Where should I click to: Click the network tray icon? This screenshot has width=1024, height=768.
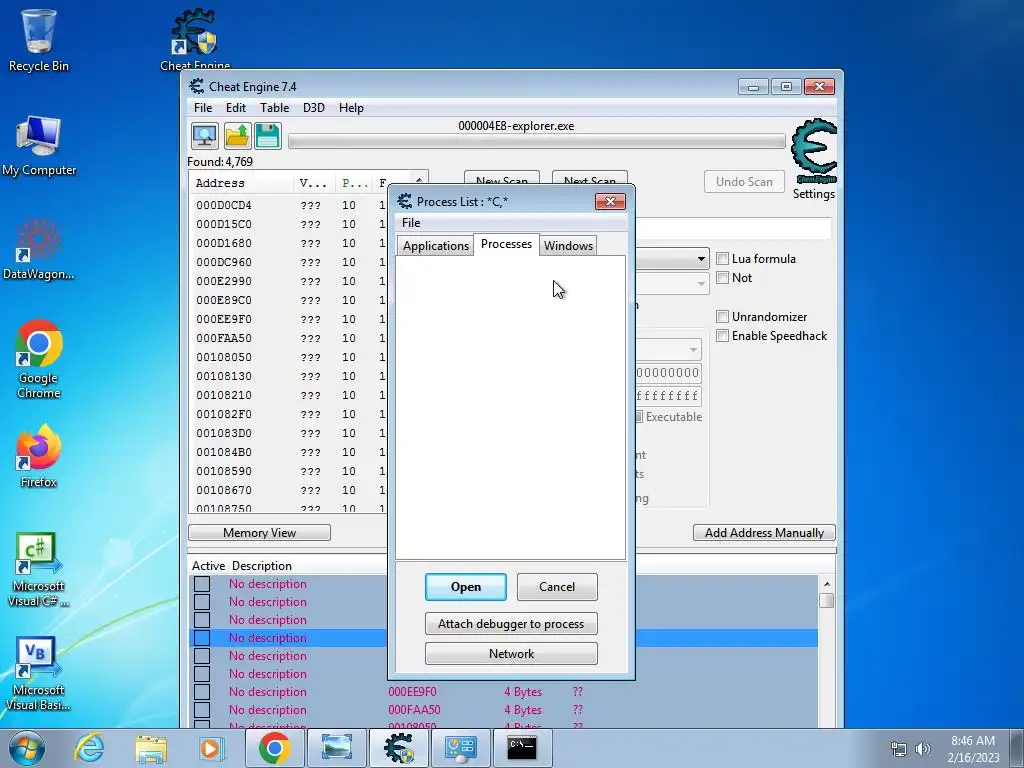coord(899,749)
